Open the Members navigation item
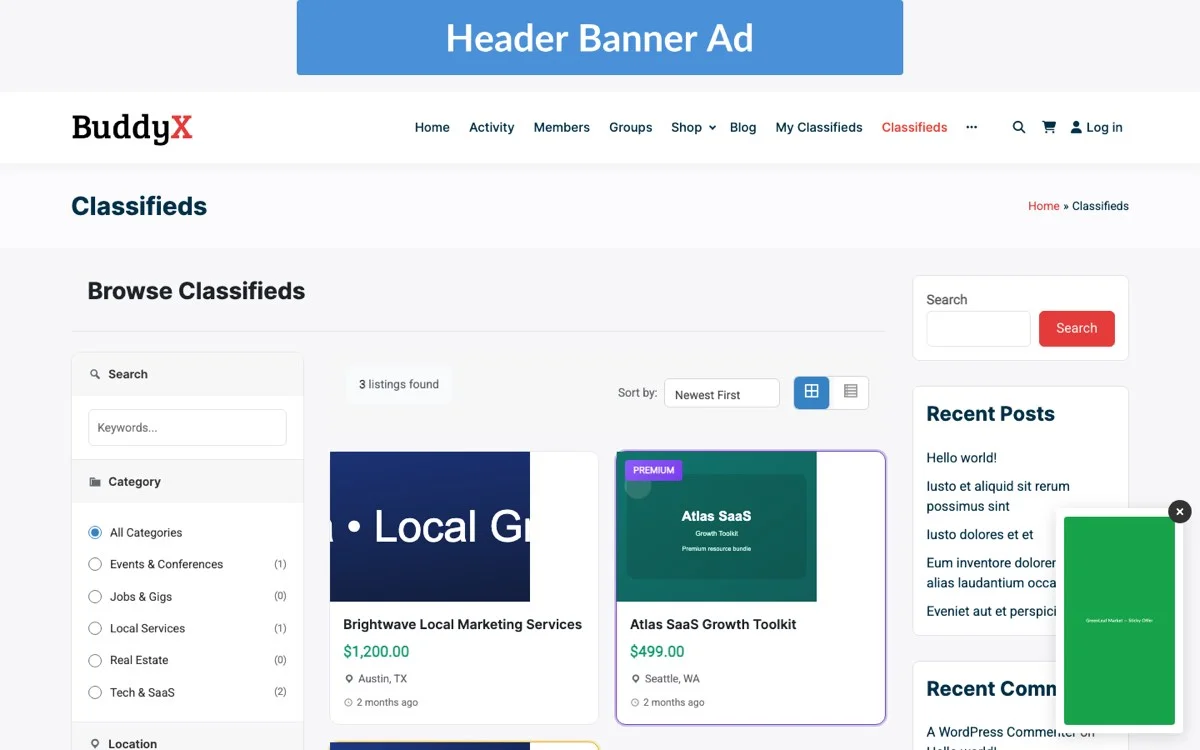 (561, 127)
